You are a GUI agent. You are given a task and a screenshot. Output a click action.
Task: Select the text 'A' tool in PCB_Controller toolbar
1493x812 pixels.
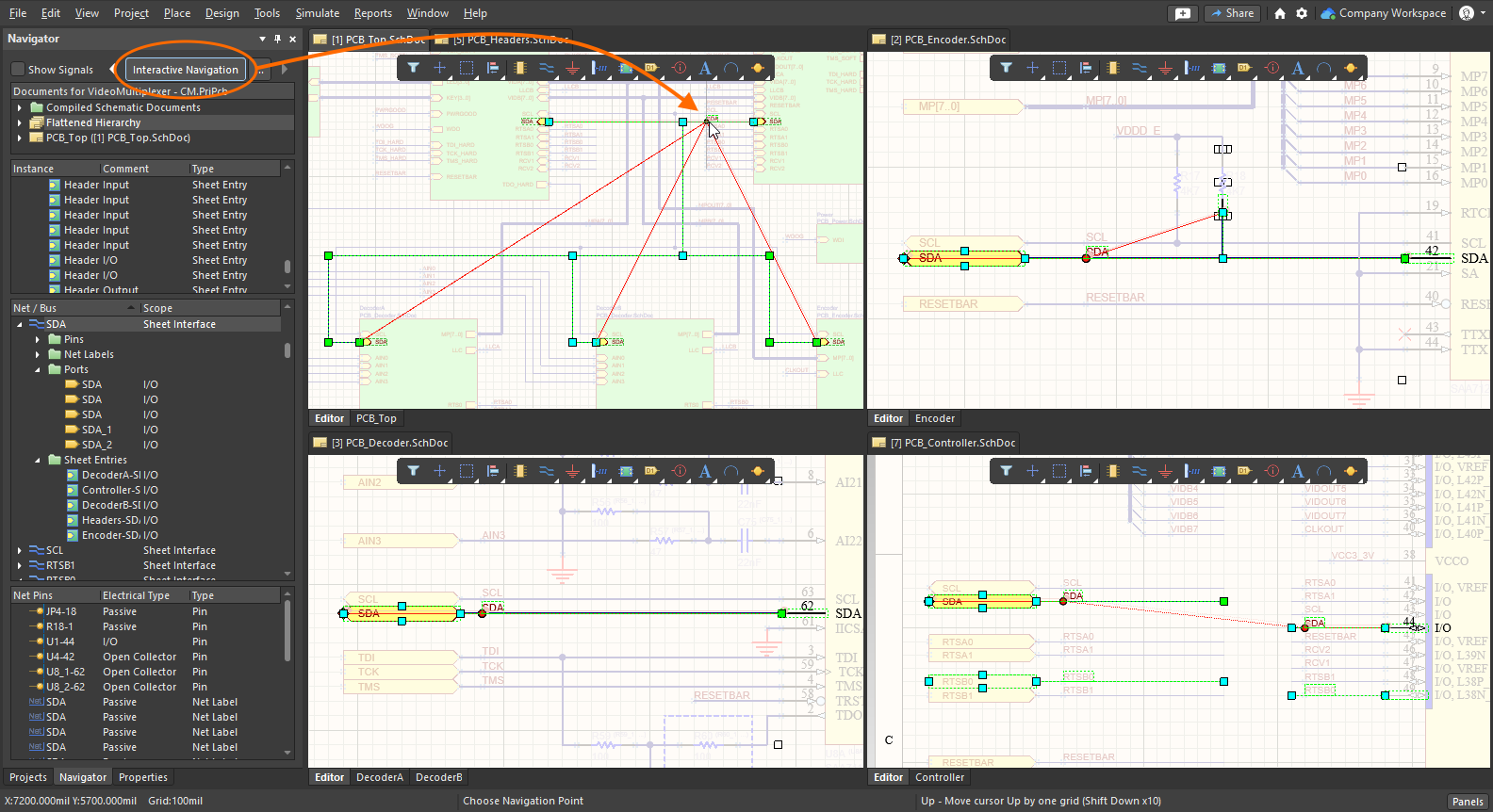(x=1298, y=471)
